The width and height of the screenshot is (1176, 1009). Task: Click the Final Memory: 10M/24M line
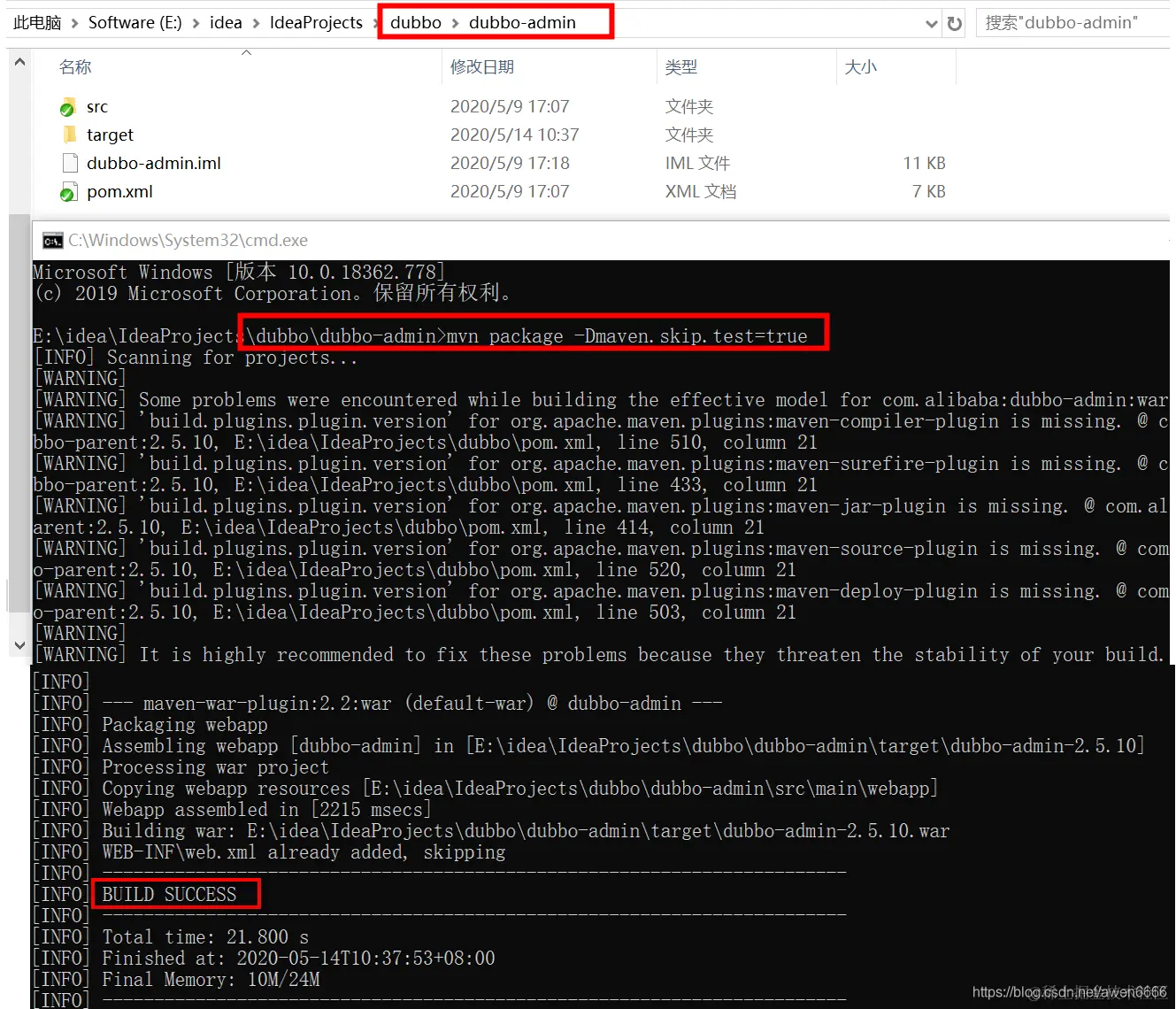coord(211,980)
